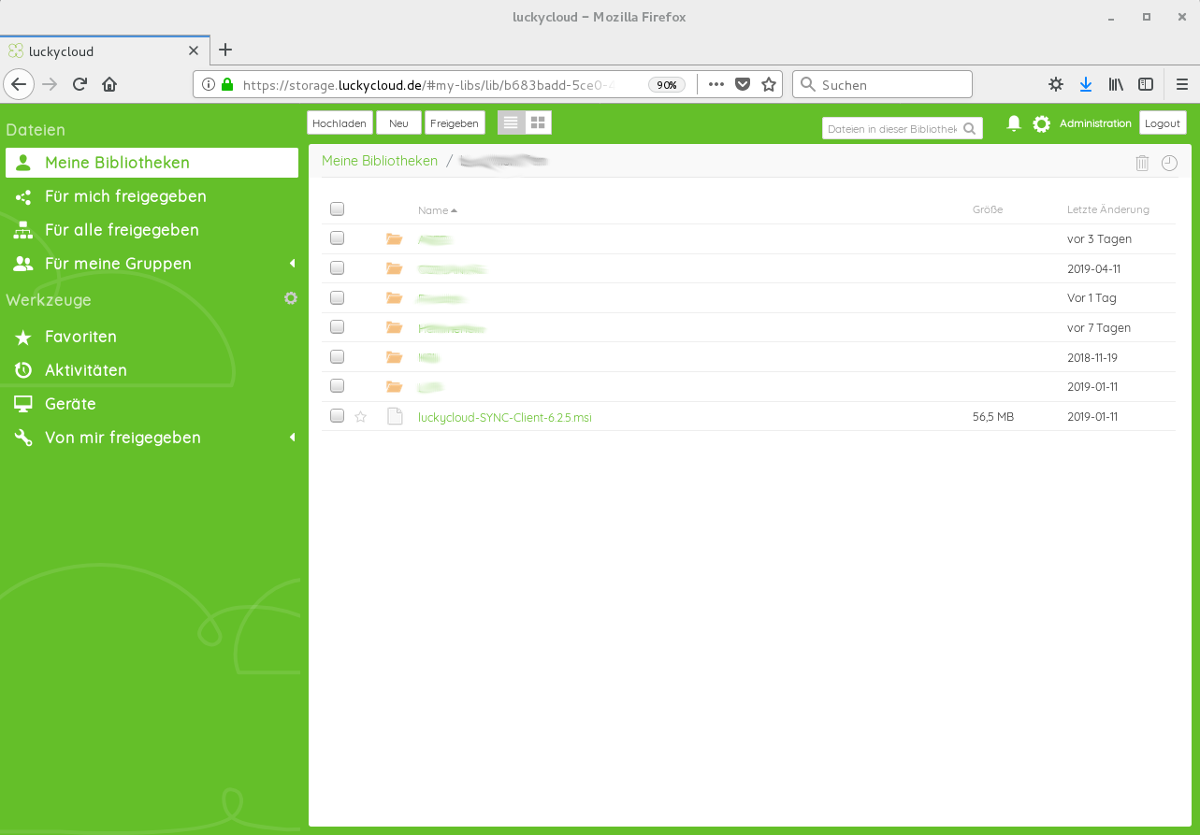The width and height of the screenshot is (1200, 835).
Task: Open the folder modified 2019-04-11
Action: click(452, 269)
